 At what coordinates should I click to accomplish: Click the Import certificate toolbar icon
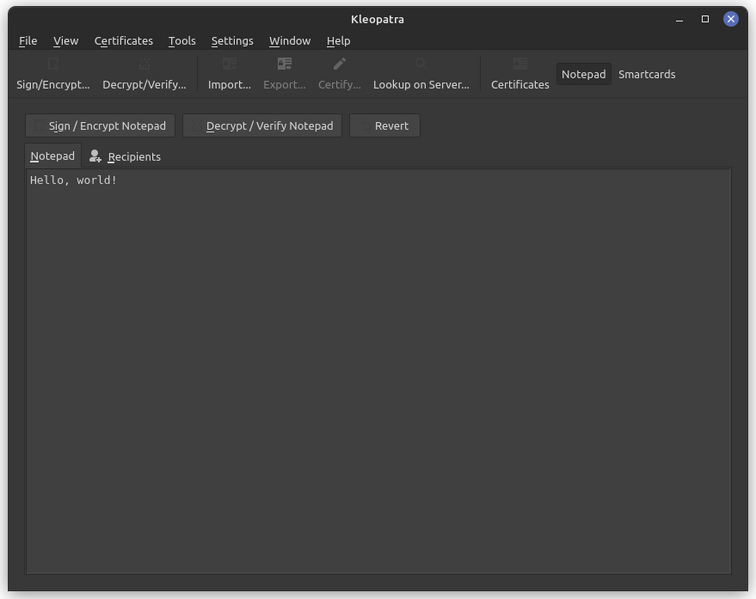coord(230,64)
